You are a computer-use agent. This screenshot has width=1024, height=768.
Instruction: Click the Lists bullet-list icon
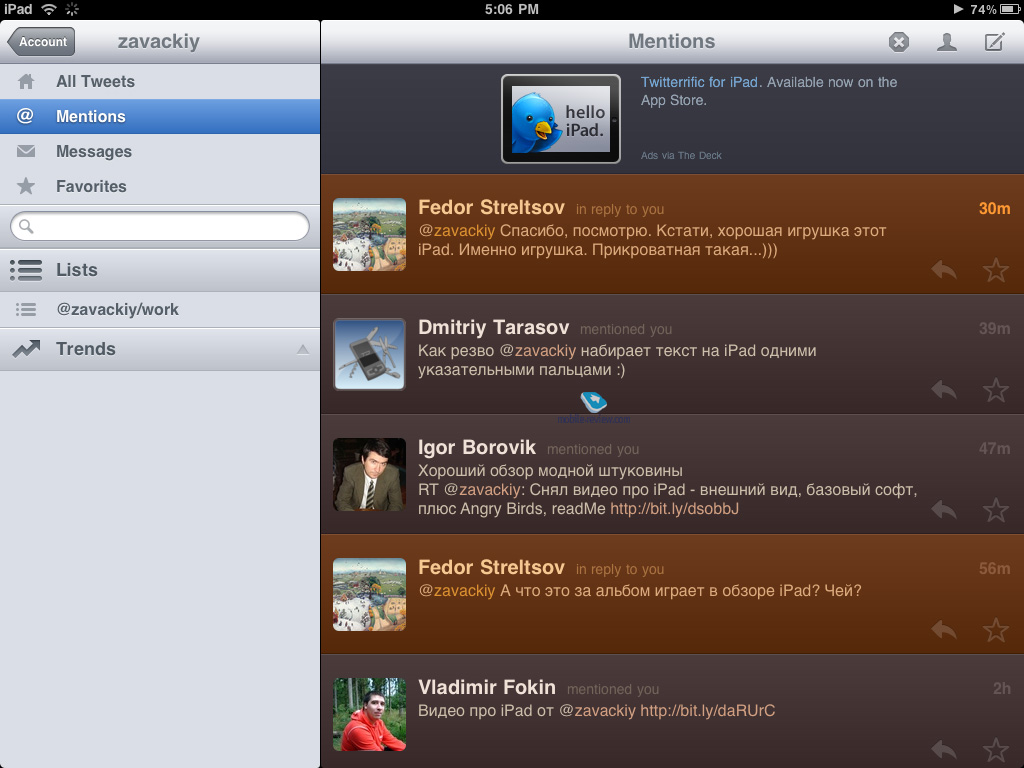tap(26, 270)
